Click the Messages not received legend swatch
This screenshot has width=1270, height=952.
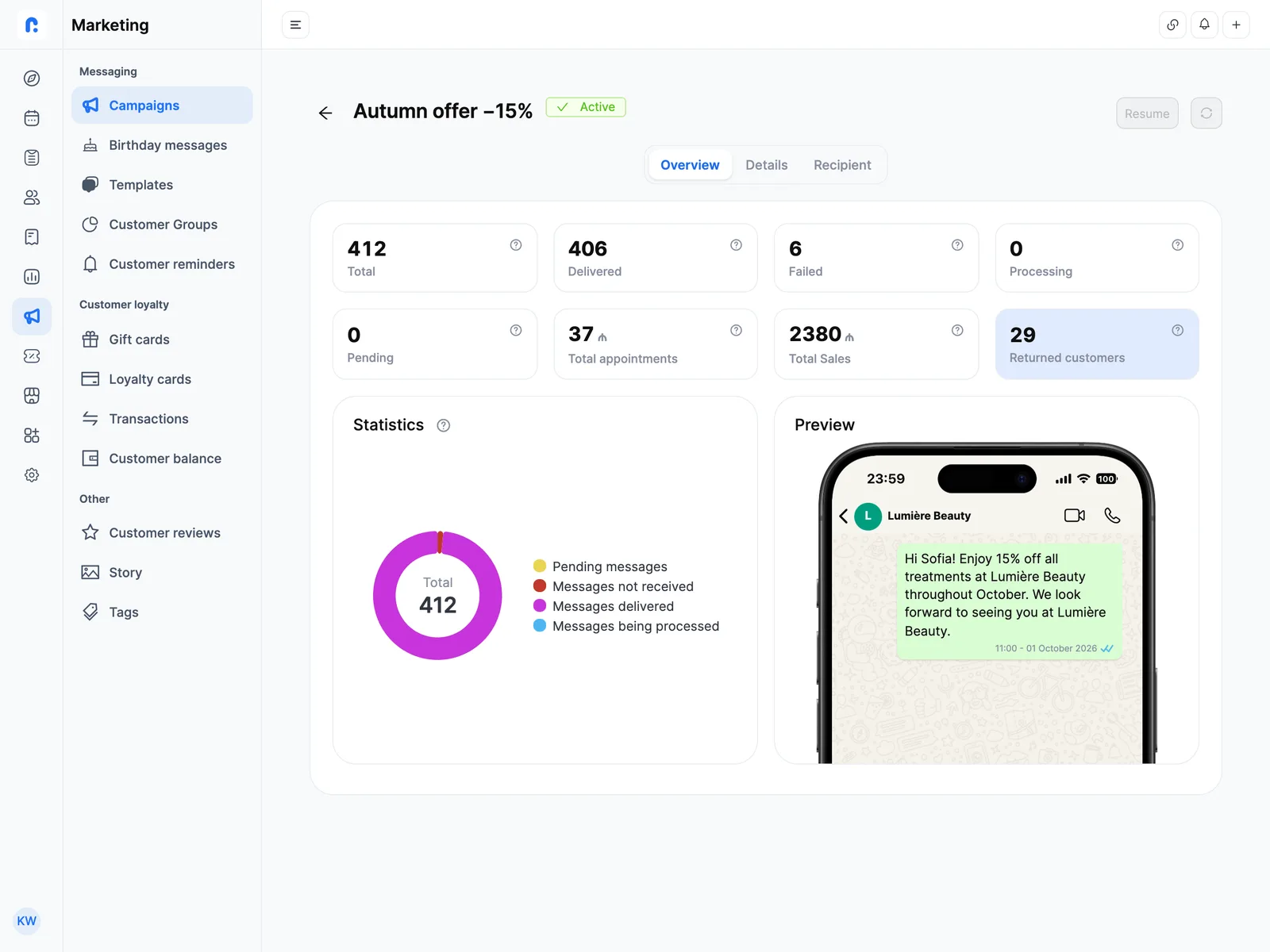540,585
